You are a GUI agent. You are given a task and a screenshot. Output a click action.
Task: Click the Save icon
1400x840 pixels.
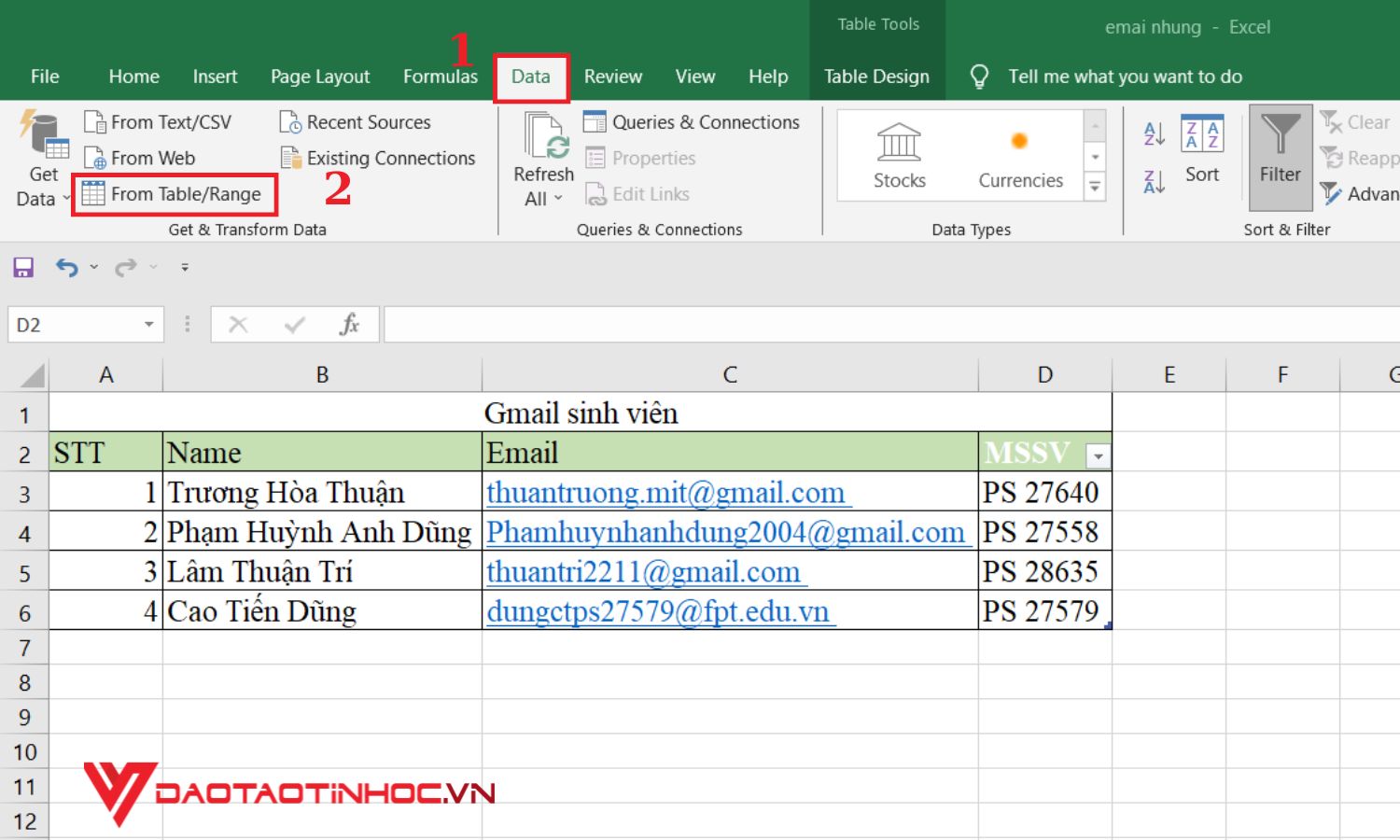click(x=23, y=268)
